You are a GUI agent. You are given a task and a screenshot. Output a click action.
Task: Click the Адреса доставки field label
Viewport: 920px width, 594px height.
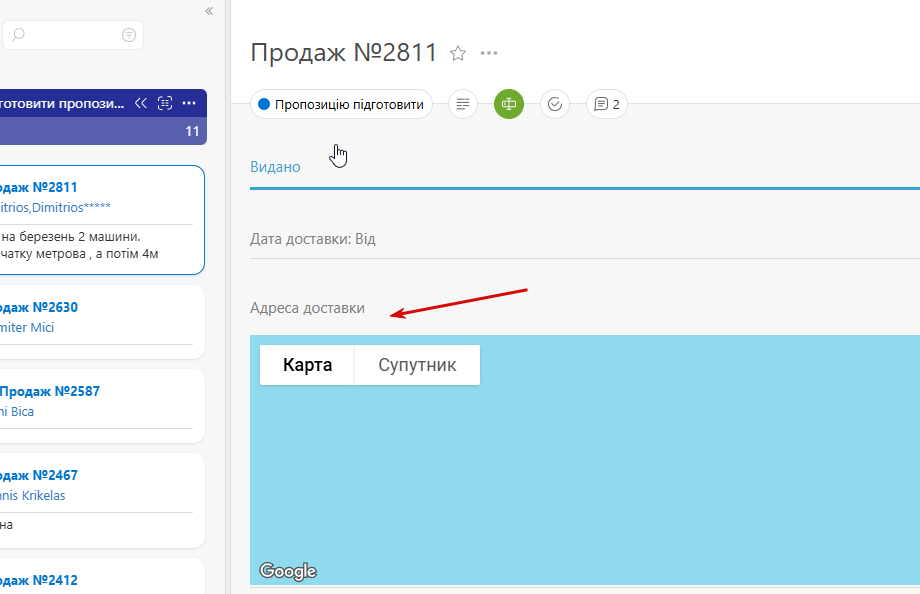pyautogui.click(x=307, y=308)
